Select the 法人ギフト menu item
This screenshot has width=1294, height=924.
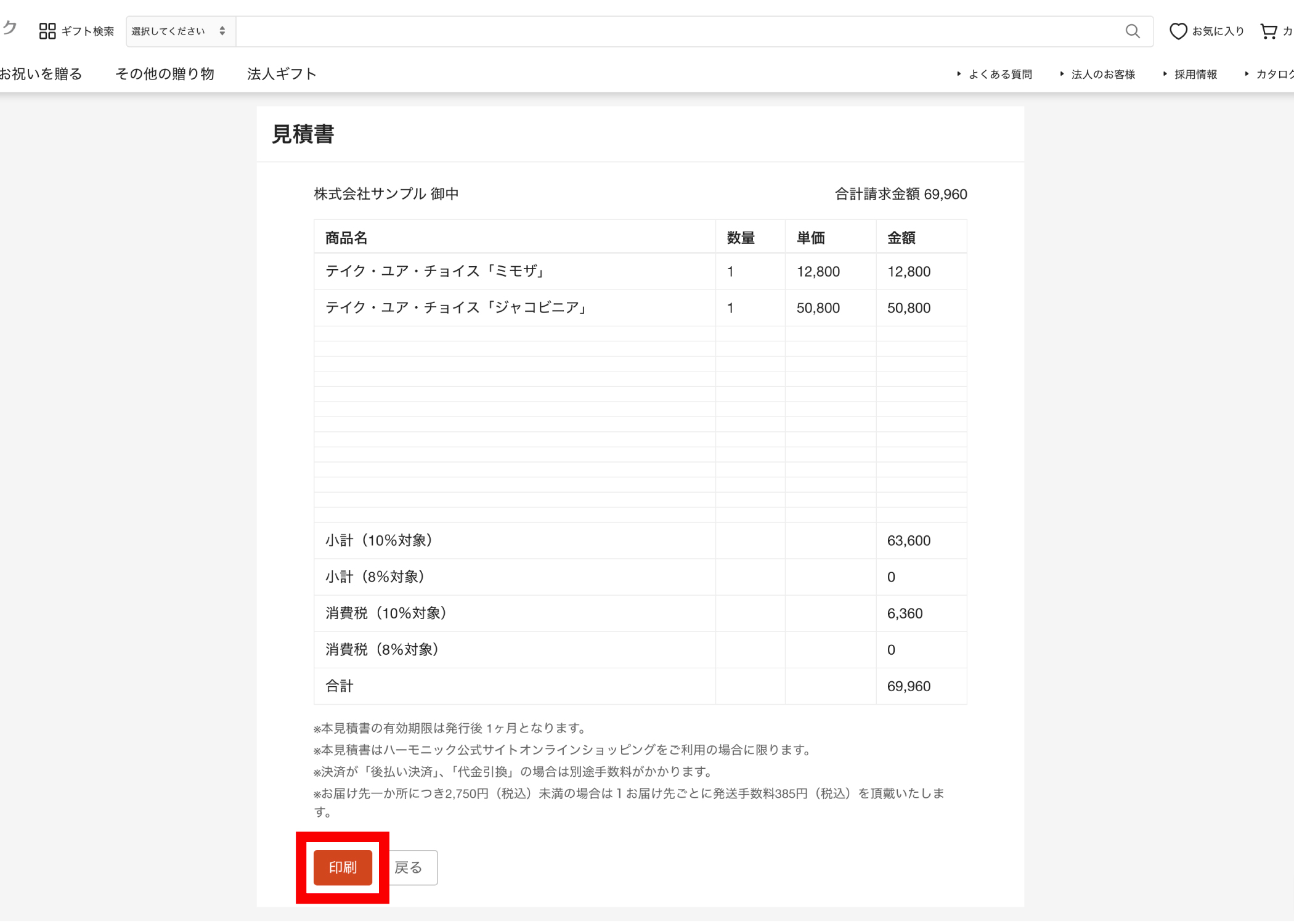tap(281, 73)
